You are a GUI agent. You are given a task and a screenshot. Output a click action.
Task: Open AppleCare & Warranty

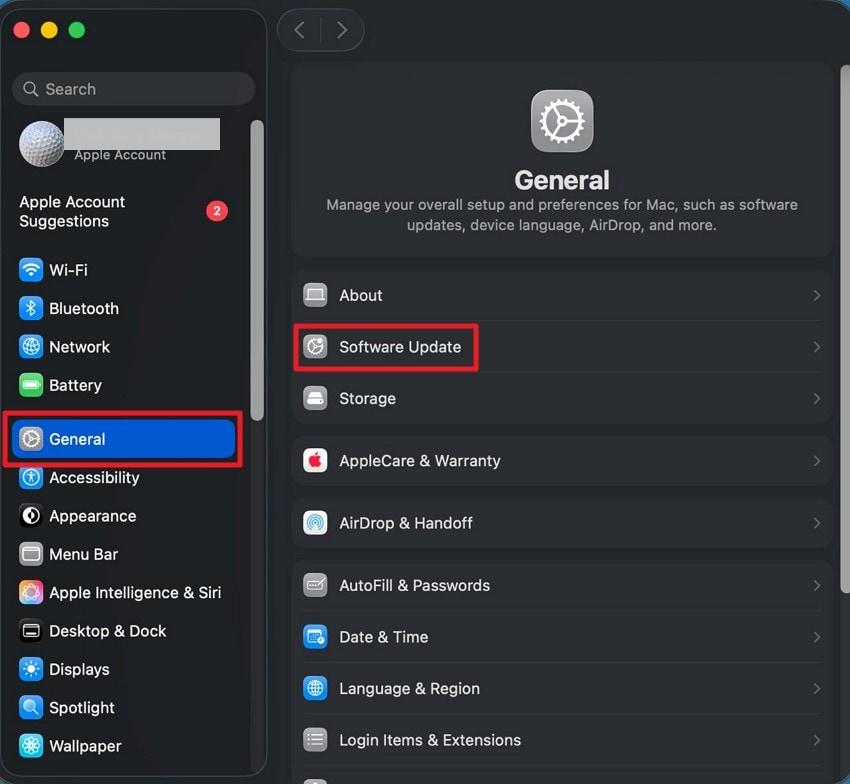pyautogui.click(x=560, y=461)
